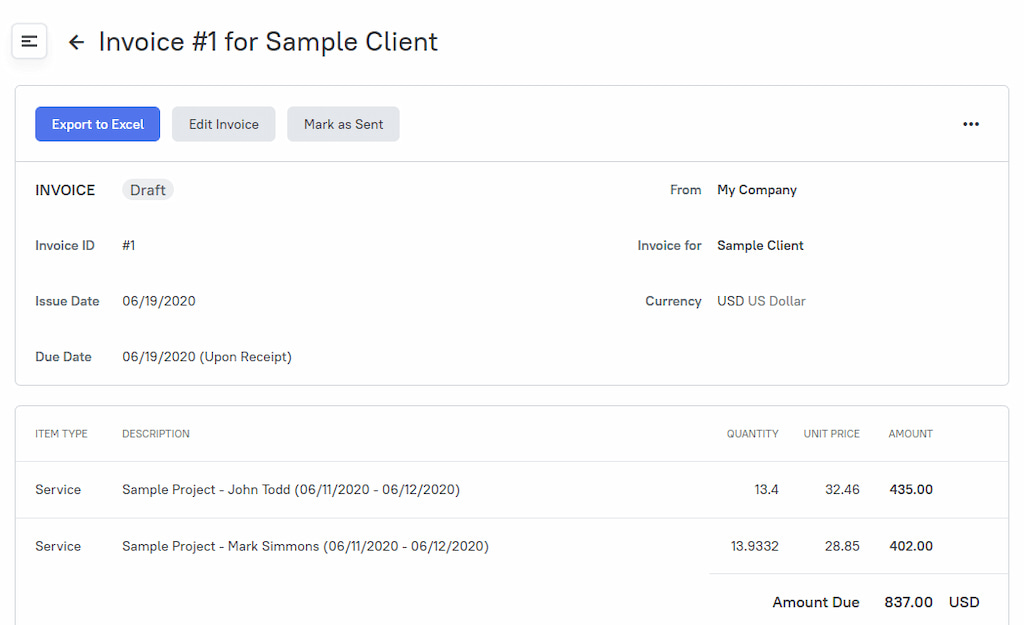Screen dimensions: 1024x625
Task: Click the My Company link
Action: coord(757,189)
